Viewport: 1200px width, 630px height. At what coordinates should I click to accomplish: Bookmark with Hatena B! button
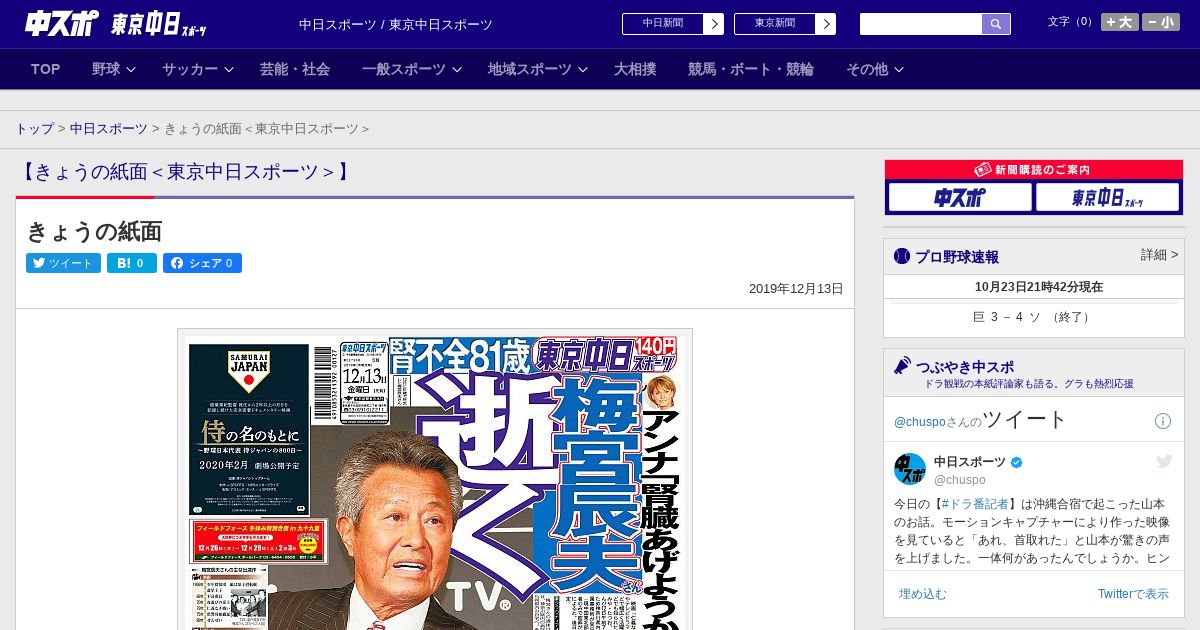point(132,263)
